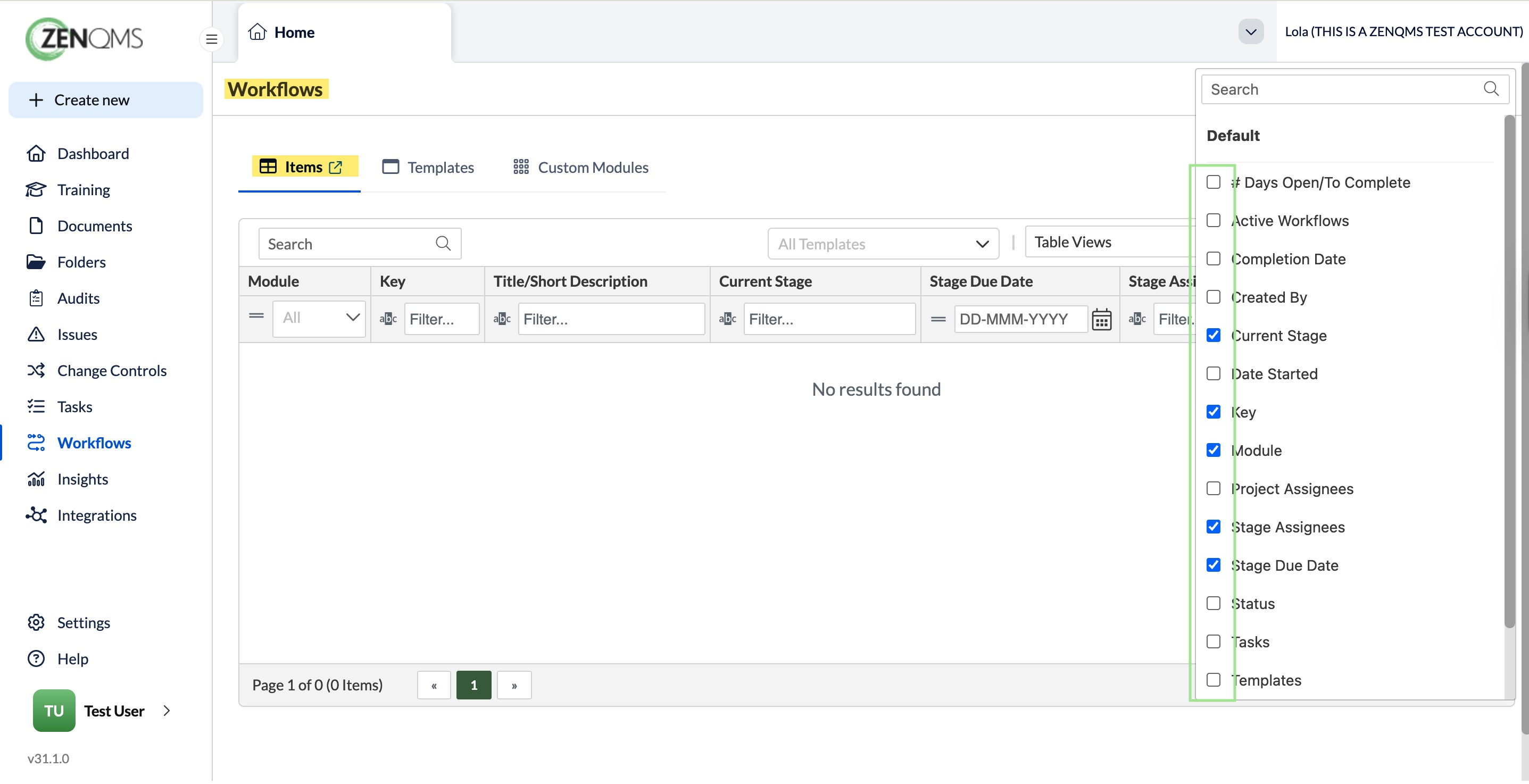Click the Documents page icon
Viewport: 1529px width, 784px height.
(36, 226)
